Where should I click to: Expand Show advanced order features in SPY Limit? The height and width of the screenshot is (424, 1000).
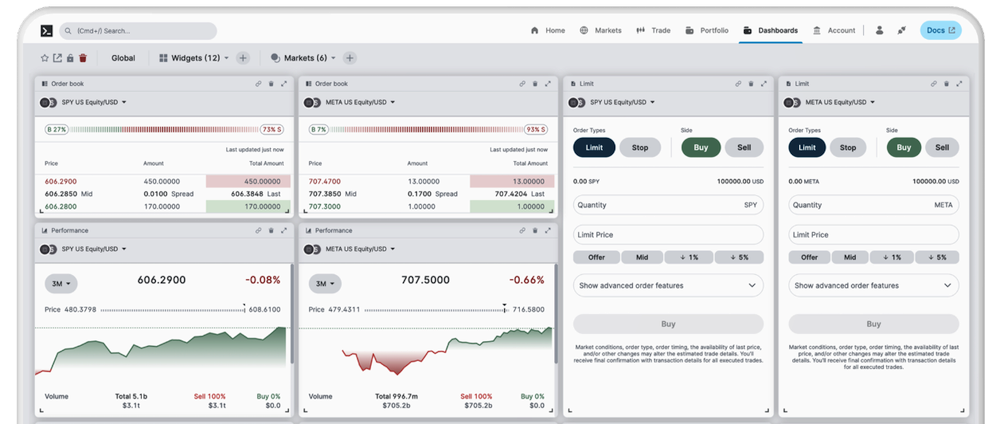(x=667, y=285)
